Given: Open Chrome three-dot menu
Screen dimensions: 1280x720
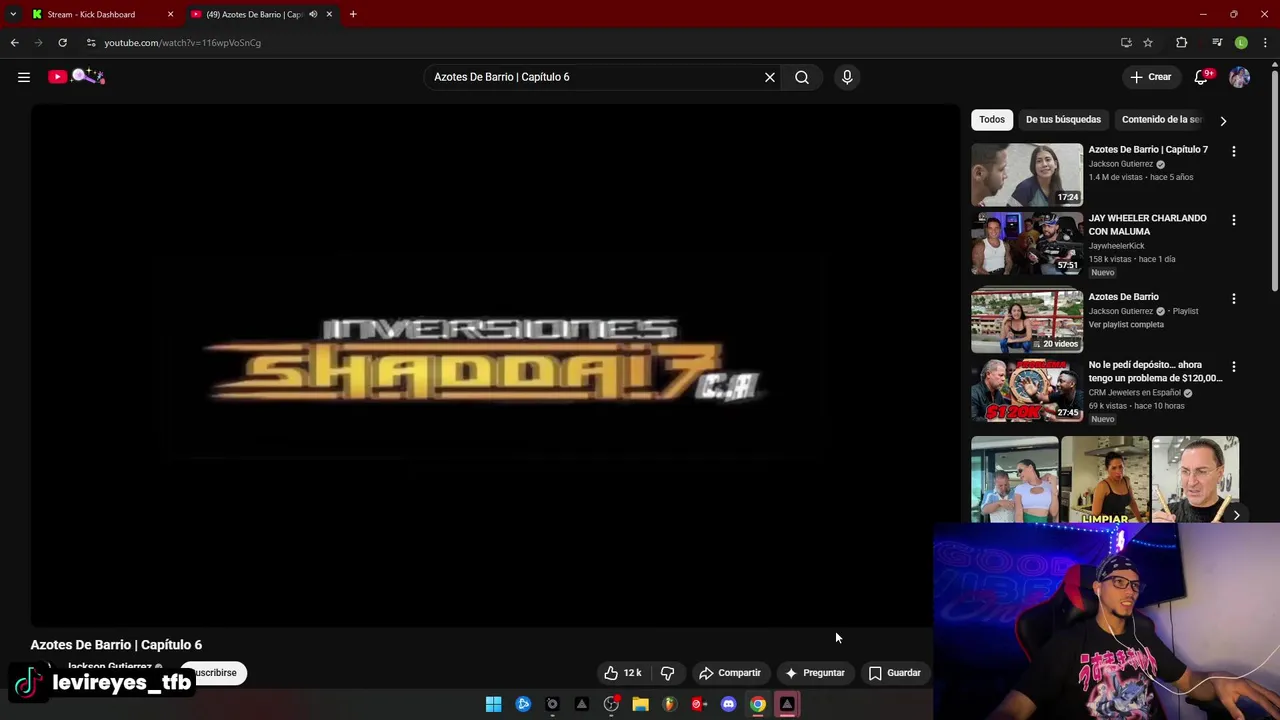Looking at the screenshot, I should [1265, 43].
